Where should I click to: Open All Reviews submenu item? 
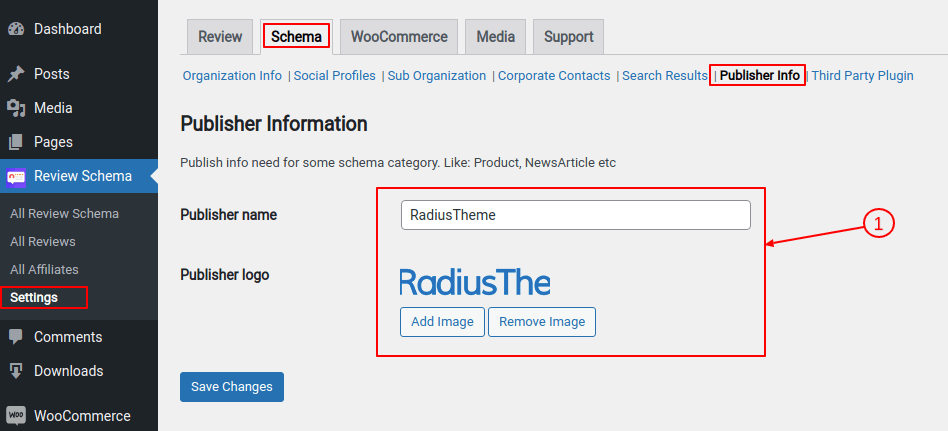pyautogui.click(x=42, y=242)
